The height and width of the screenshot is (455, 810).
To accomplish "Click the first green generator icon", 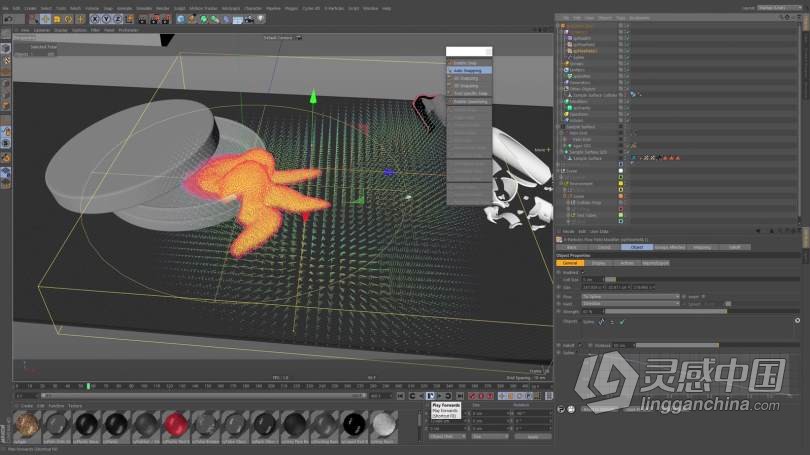I will click(x=204, y=19).
